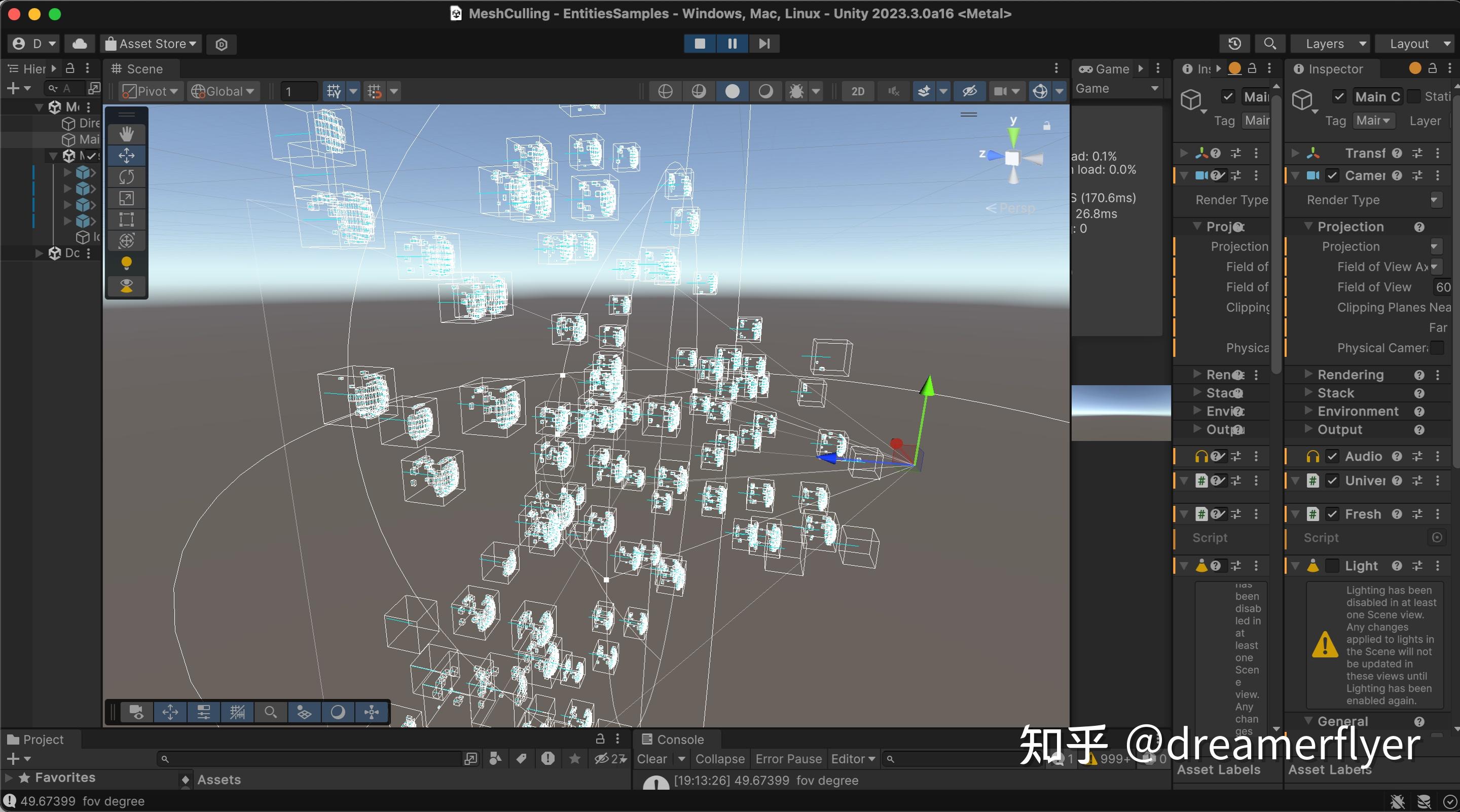The image size is (1460, 812).
Task: Open the Layers dropdown
Action: (1329, 44)
